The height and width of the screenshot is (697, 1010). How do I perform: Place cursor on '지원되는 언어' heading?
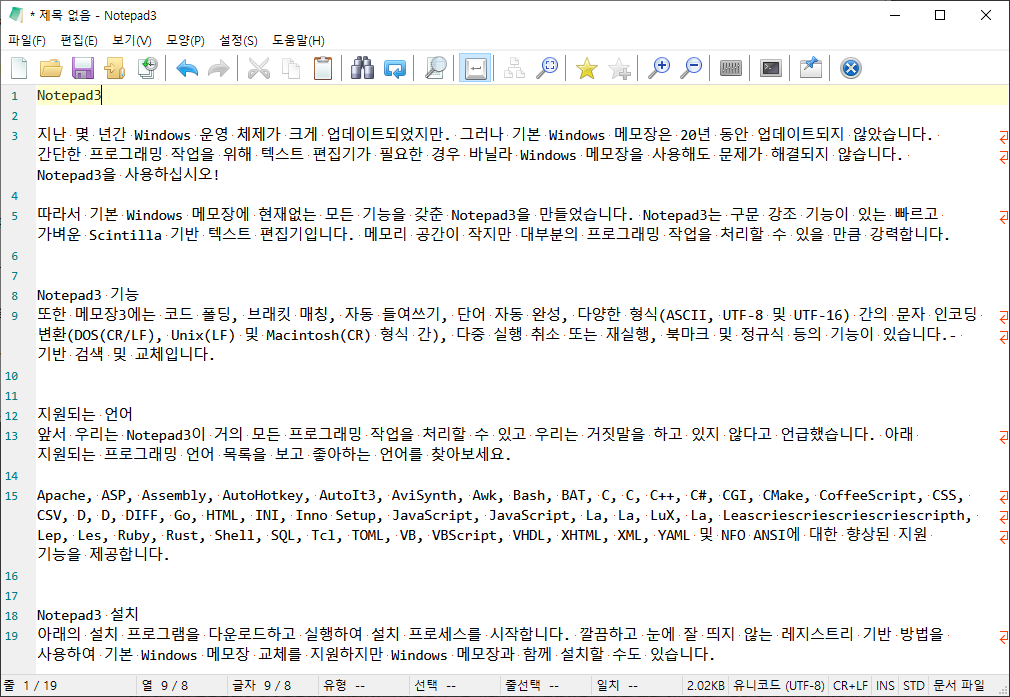85,414
